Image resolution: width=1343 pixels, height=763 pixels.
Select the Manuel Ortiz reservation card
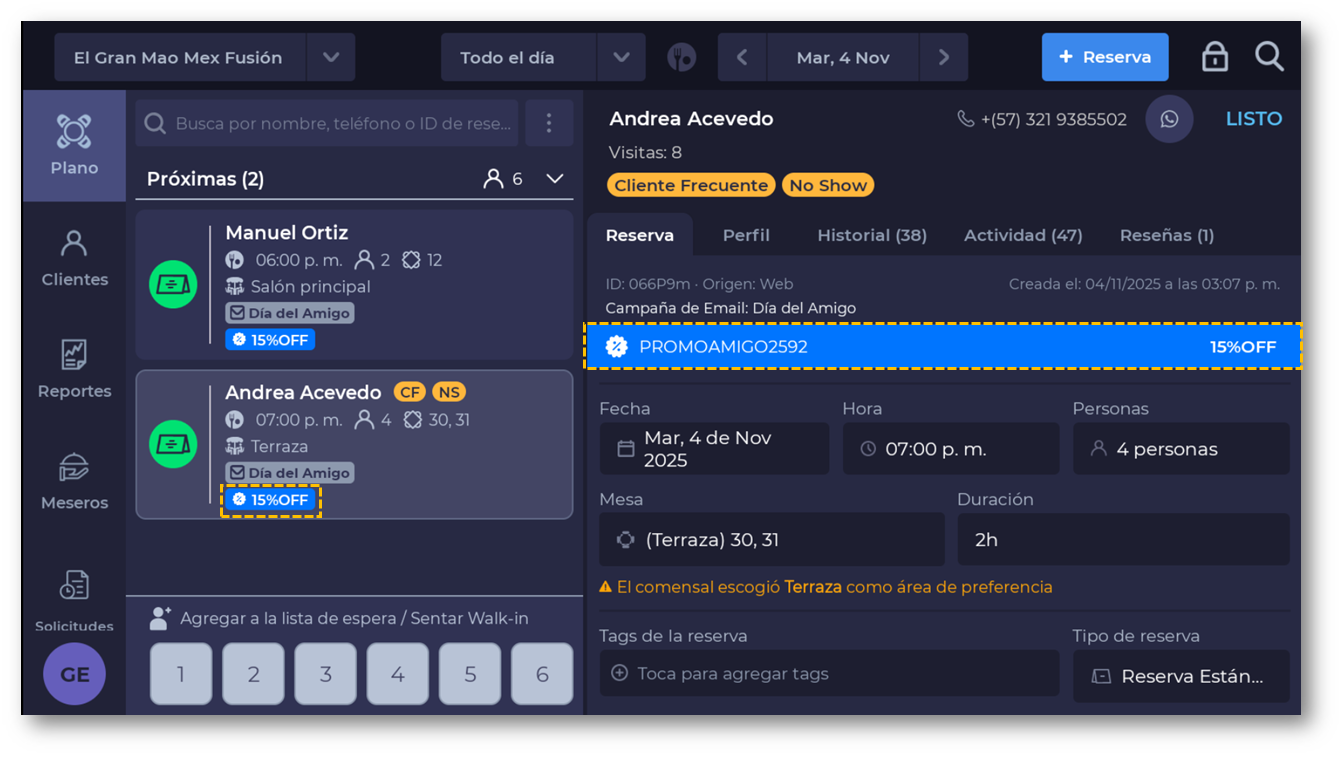[x=354, y=285]
